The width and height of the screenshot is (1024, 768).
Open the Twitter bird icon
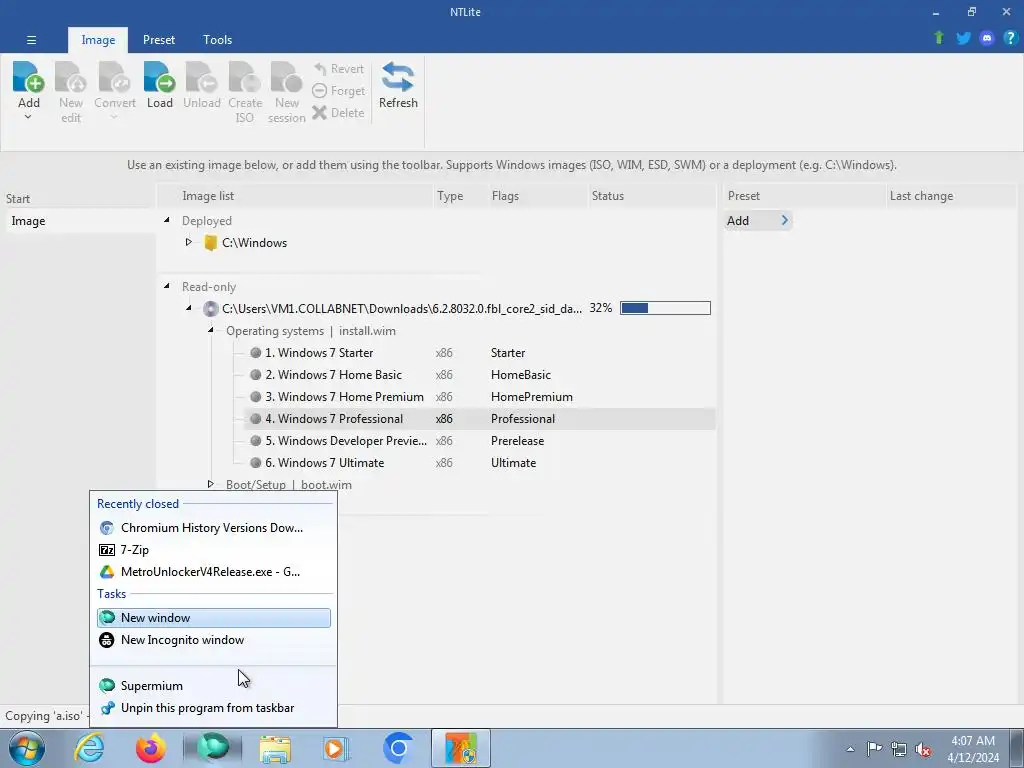(x=963, y=38)
